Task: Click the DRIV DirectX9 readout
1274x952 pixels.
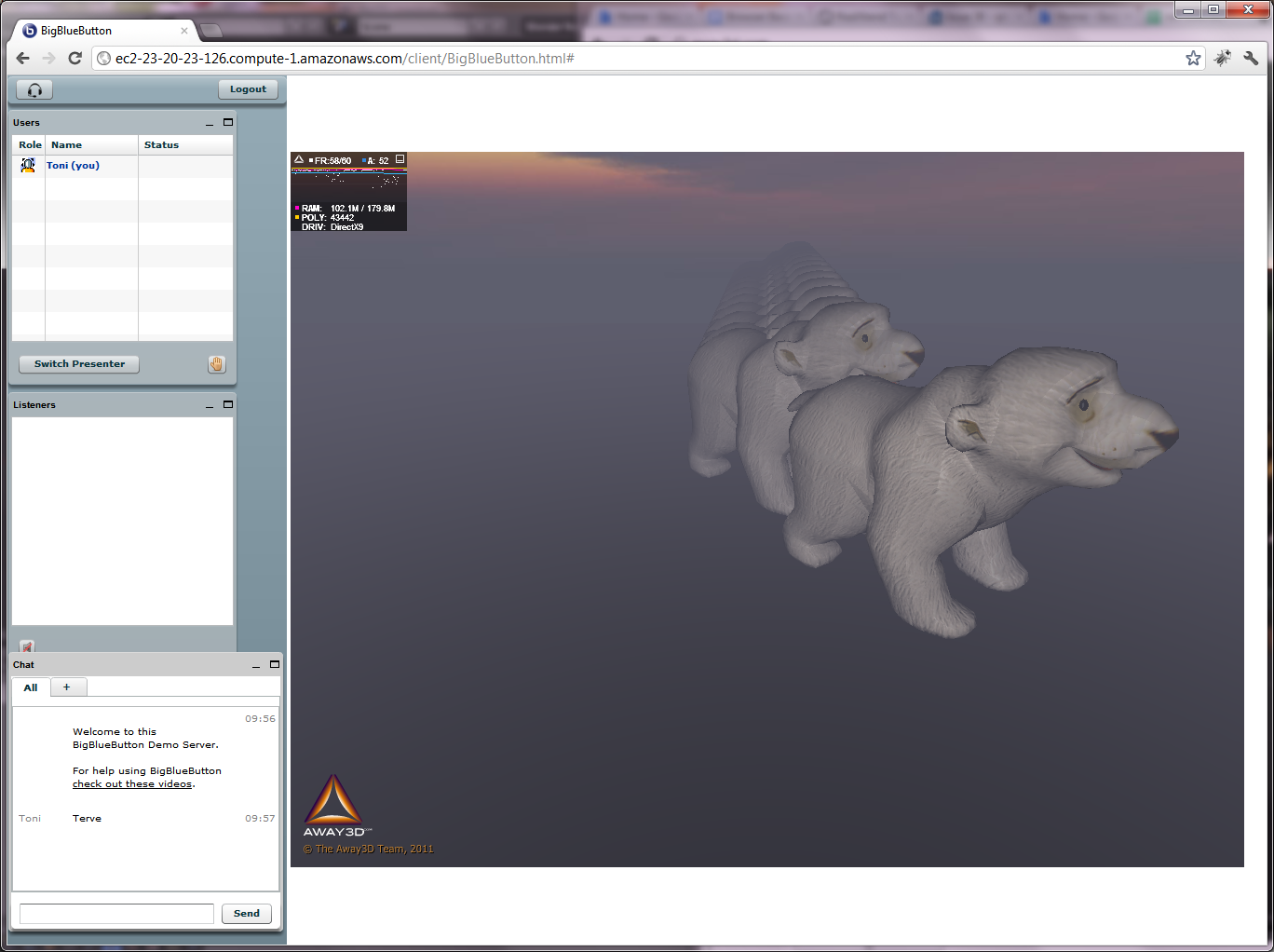Action: (x=332, y=227)
